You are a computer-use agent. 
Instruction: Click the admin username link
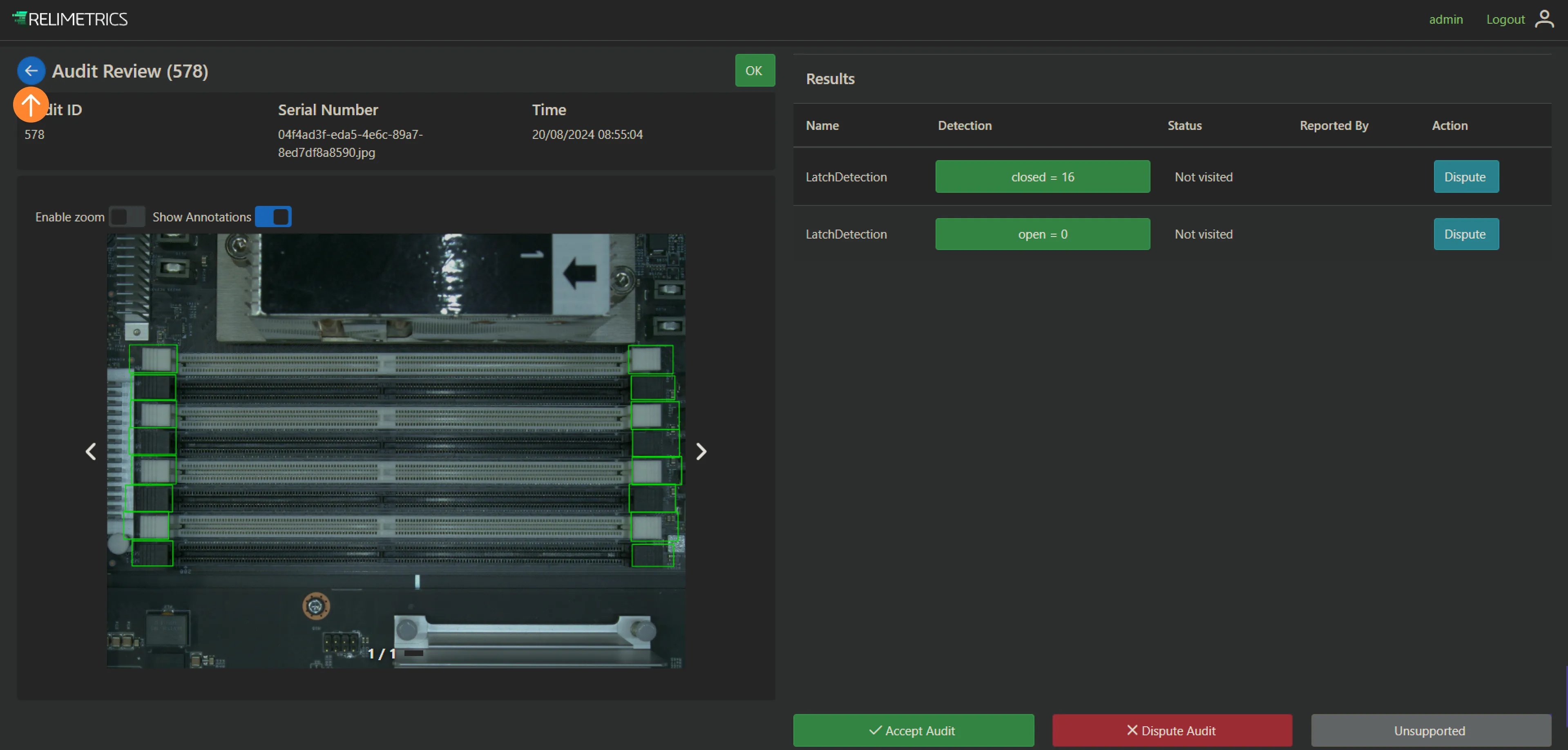[x=1446, y=20]
